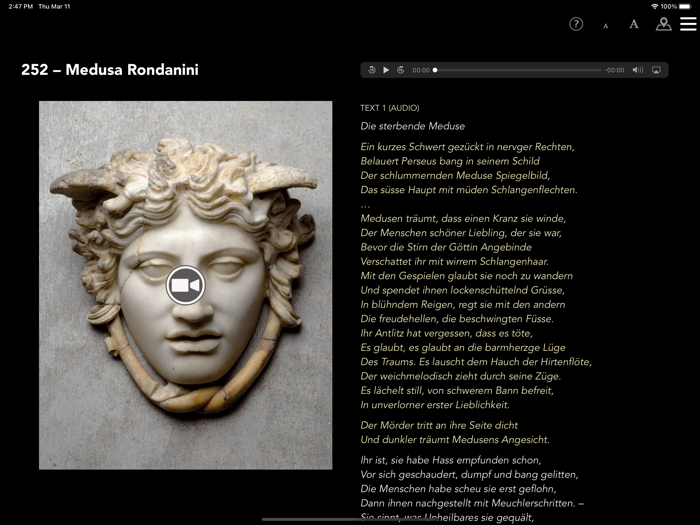Select the title '252 – Medusa Rondanini'
Image resolution: width=700 pixels, height=525 pixels.
(110, 70)
